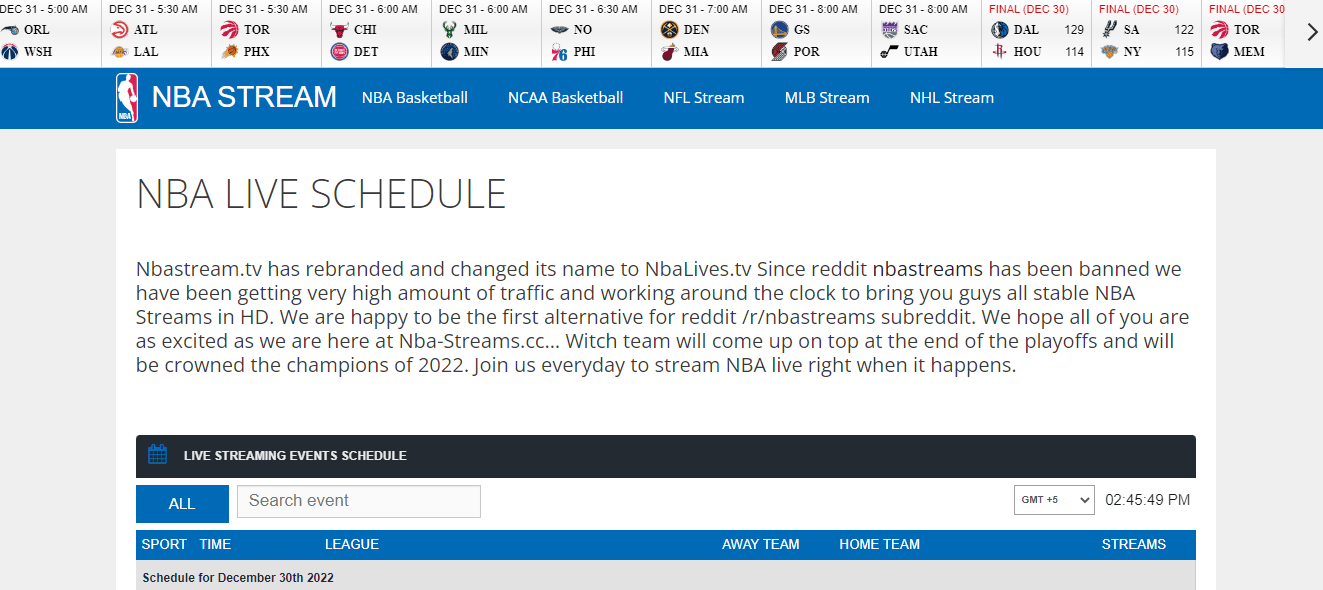Click the Milwaukee Bucks team logo
1323x590 pixels.
pos(449,30)
